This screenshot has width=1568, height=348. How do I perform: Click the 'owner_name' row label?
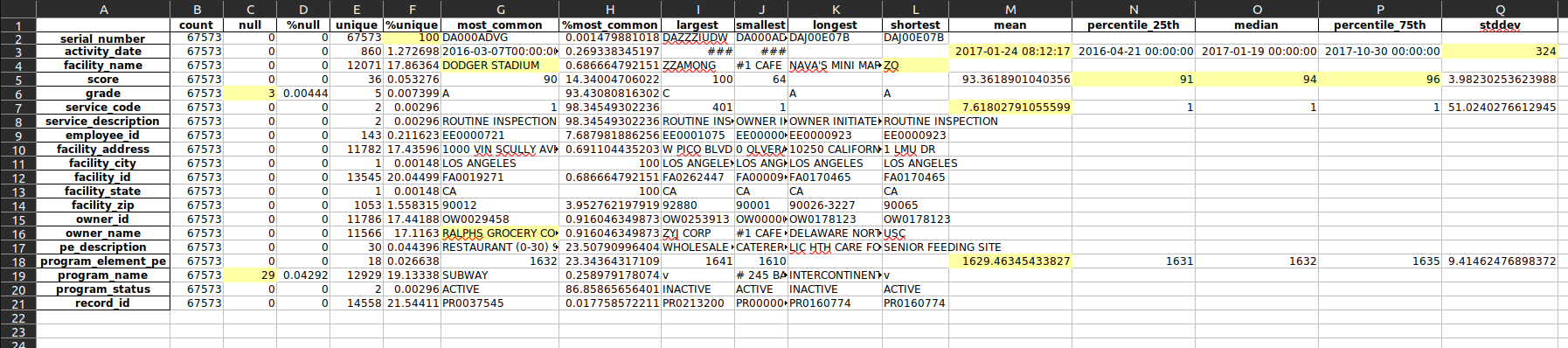click(x=103, y=233)
